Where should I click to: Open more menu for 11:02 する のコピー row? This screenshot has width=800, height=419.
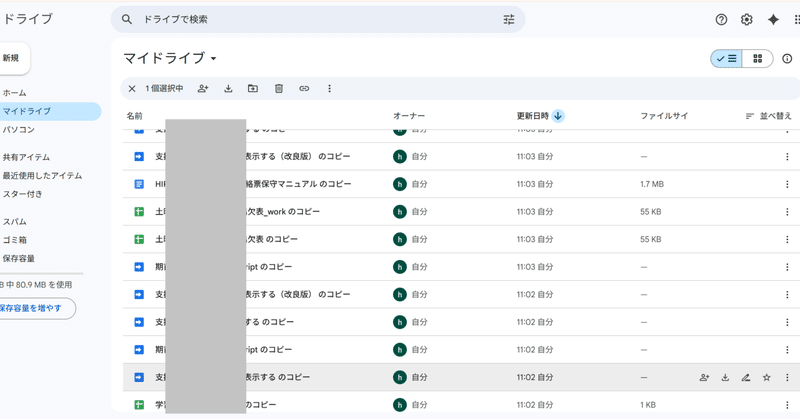pos(787,322)
